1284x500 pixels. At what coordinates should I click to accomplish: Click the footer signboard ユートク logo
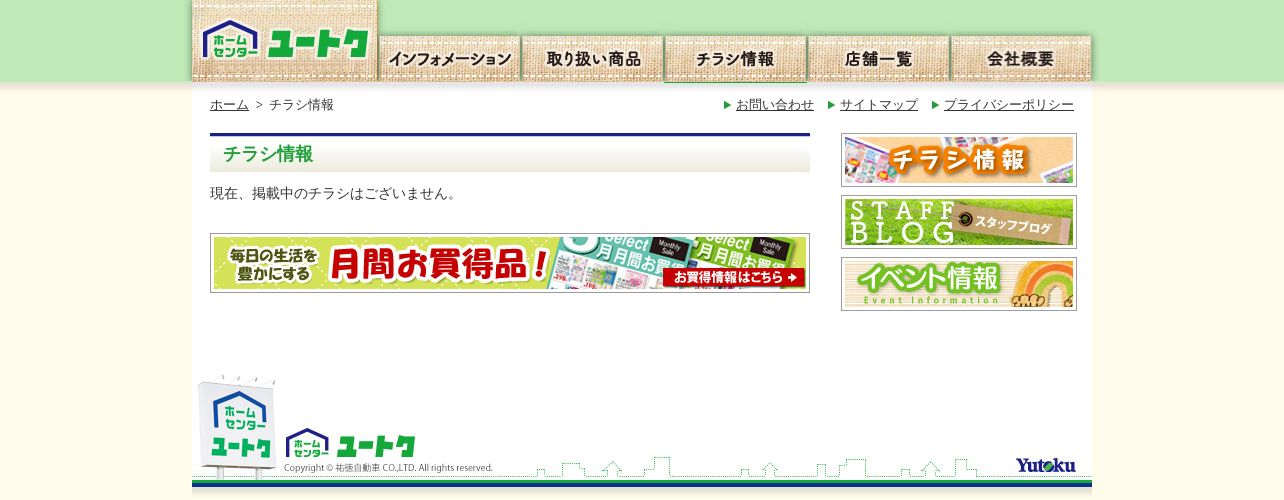tap(238, 426)
